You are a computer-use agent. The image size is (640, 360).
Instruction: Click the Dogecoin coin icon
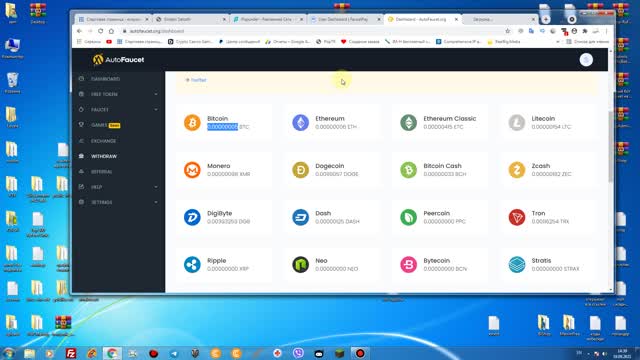coord(300,170)
